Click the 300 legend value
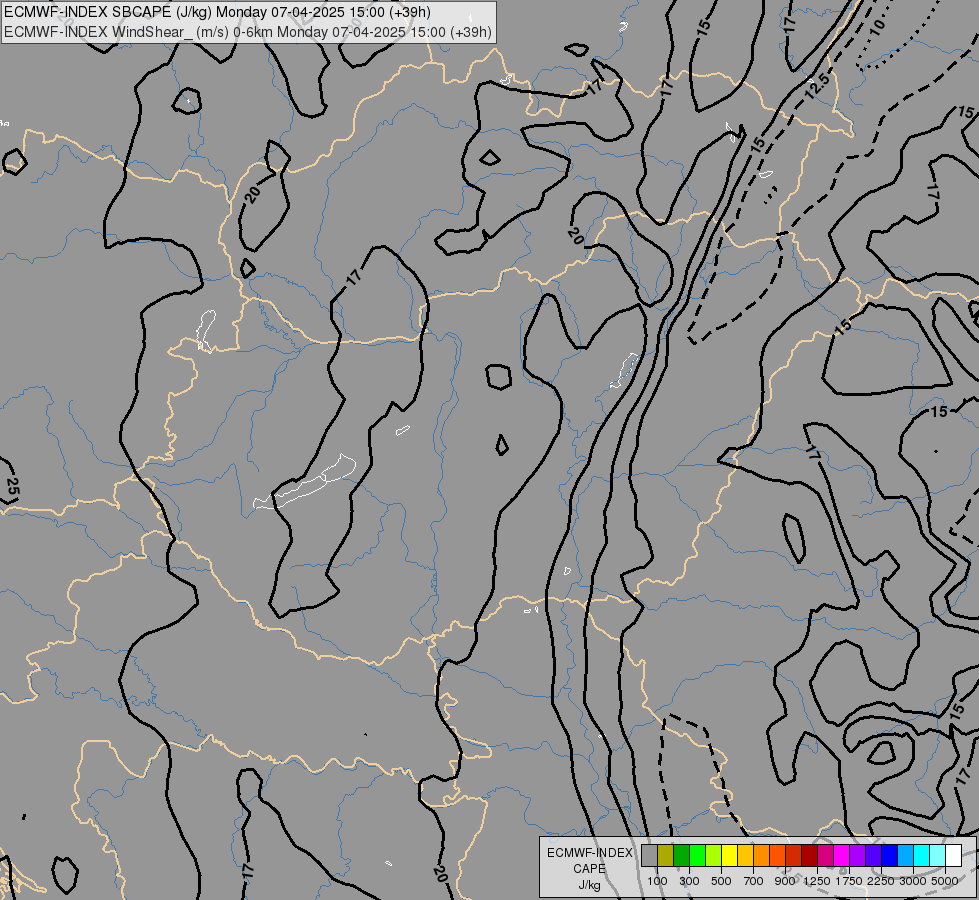 coord(689,881)
